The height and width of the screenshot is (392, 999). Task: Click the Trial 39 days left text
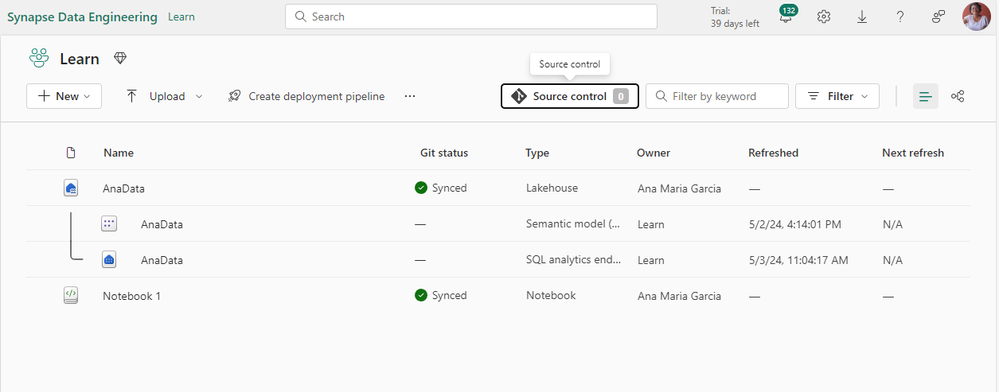(x=735, y=17)
